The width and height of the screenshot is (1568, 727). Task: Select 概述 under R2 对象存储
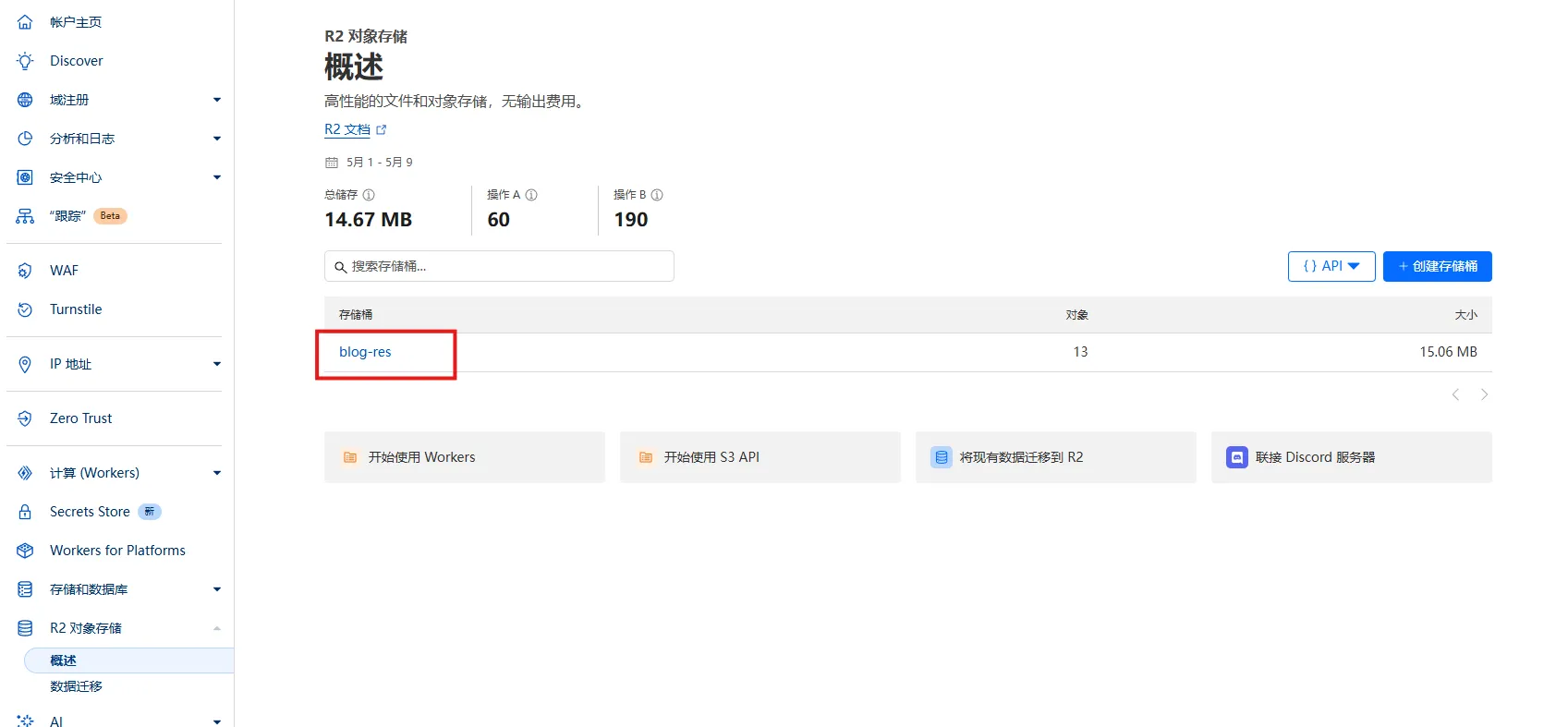point(128,660)
